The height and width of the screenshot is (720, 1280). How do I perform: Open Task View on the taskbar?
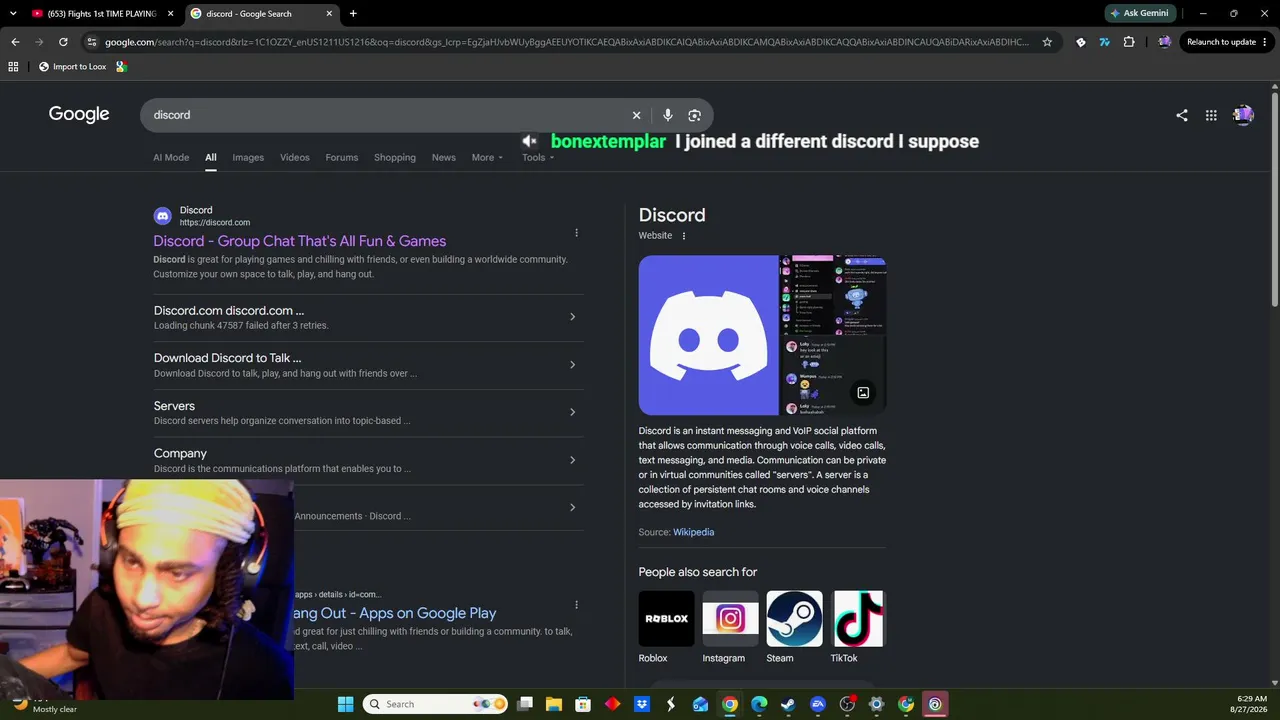coord(525,704)
